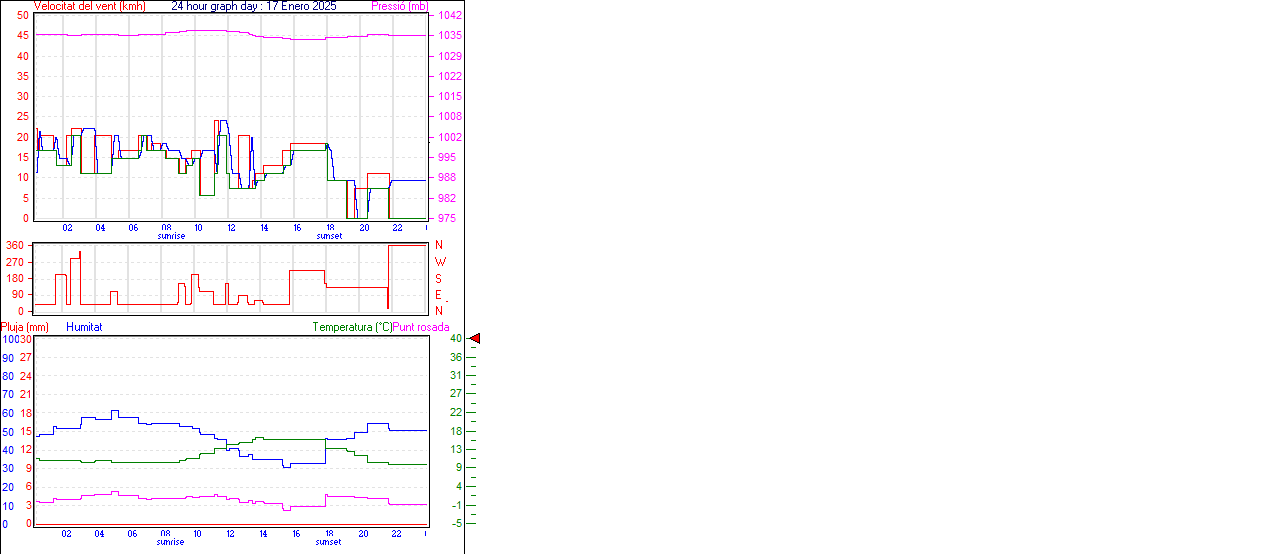Click the '12' hour label under wind graph

231,228
